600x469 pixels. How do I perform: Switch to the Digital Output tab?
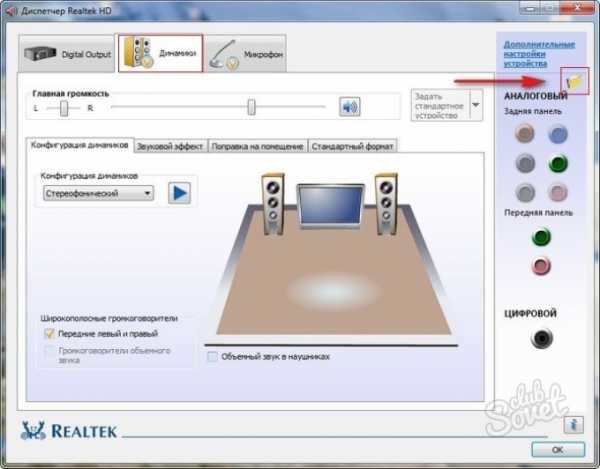click(67, 54)
